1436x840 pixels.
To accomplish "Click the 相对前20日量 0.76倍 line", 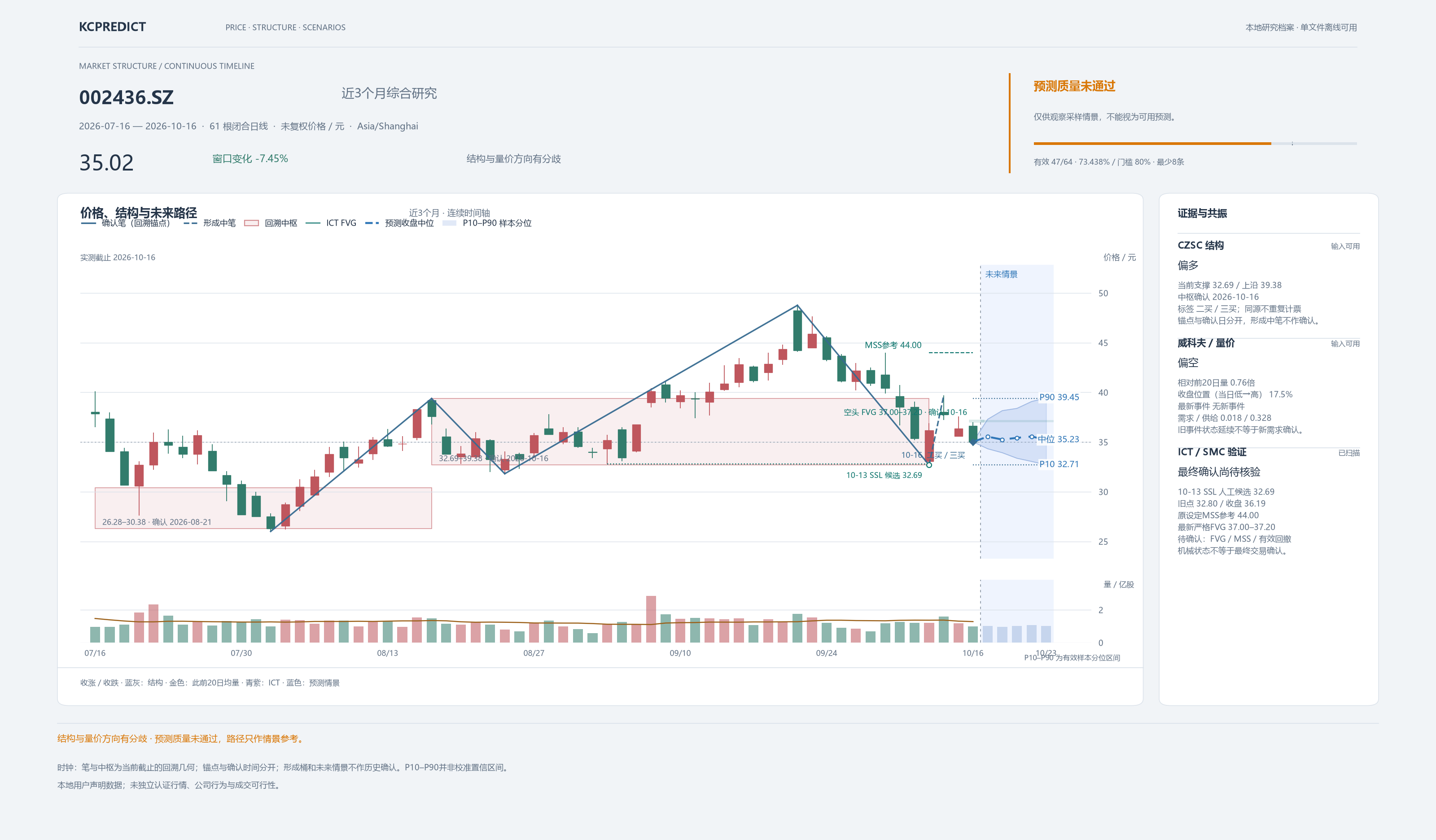I will [1216, 382].
